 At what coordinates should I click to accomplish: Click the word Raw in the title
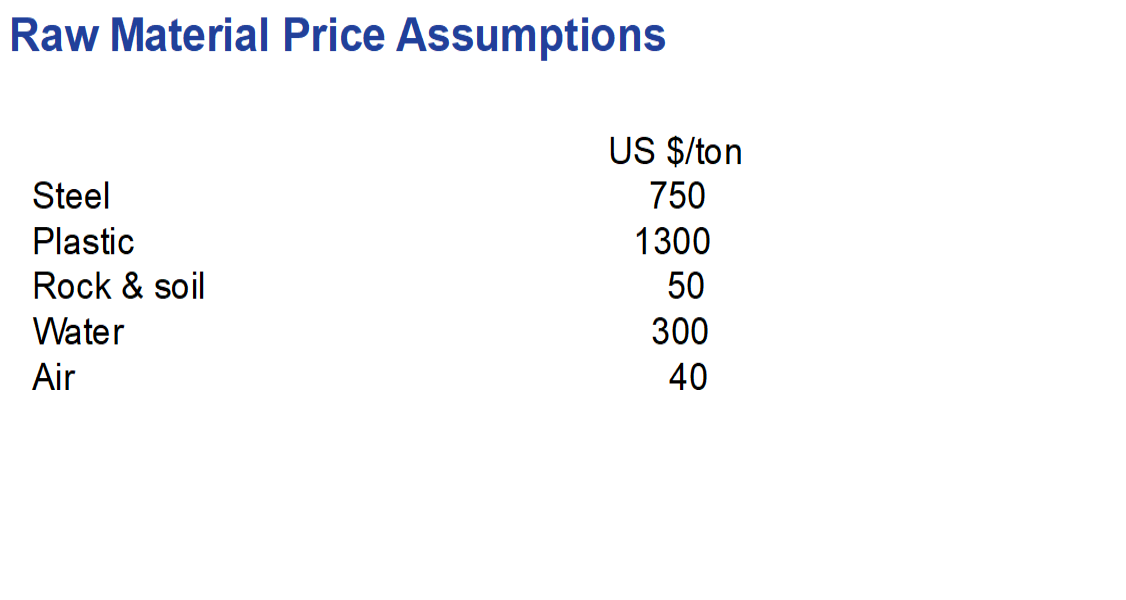click(x=55, y=36)
